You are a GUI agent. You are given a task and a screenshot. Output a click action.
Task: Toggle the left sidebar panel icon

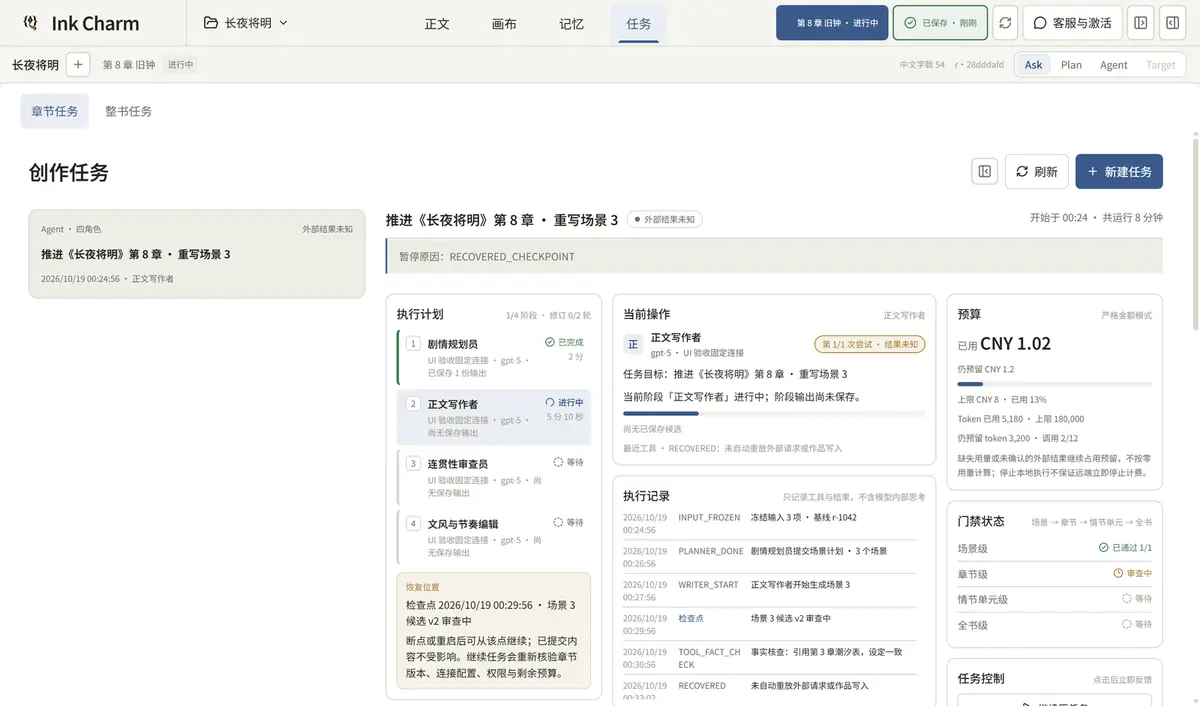pyautogui.click(x=1140, y=23)
